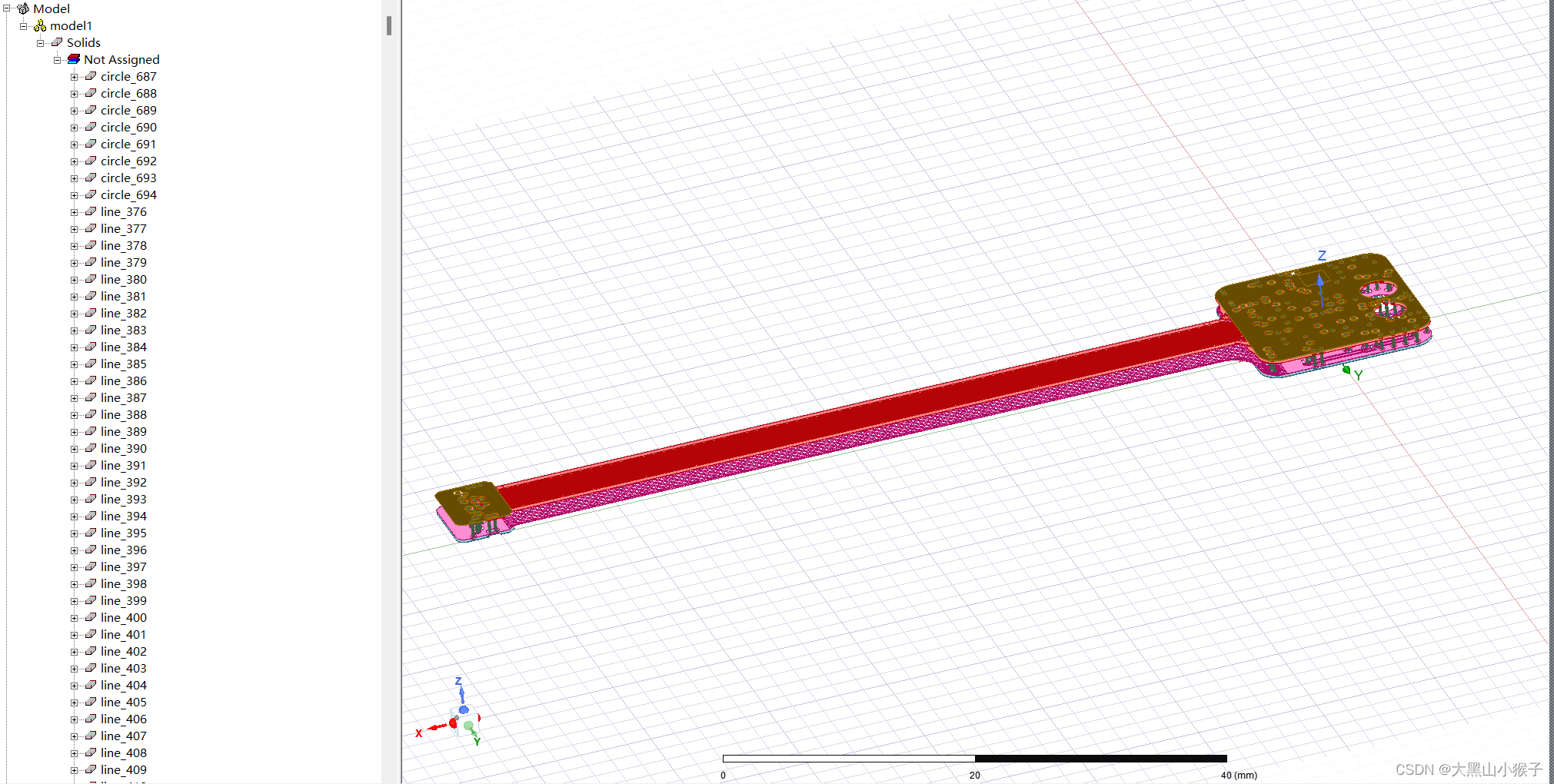Expand the line_376 node
Image resolution: width=1554 pixels, height=784 pixels.
point(74,211)
